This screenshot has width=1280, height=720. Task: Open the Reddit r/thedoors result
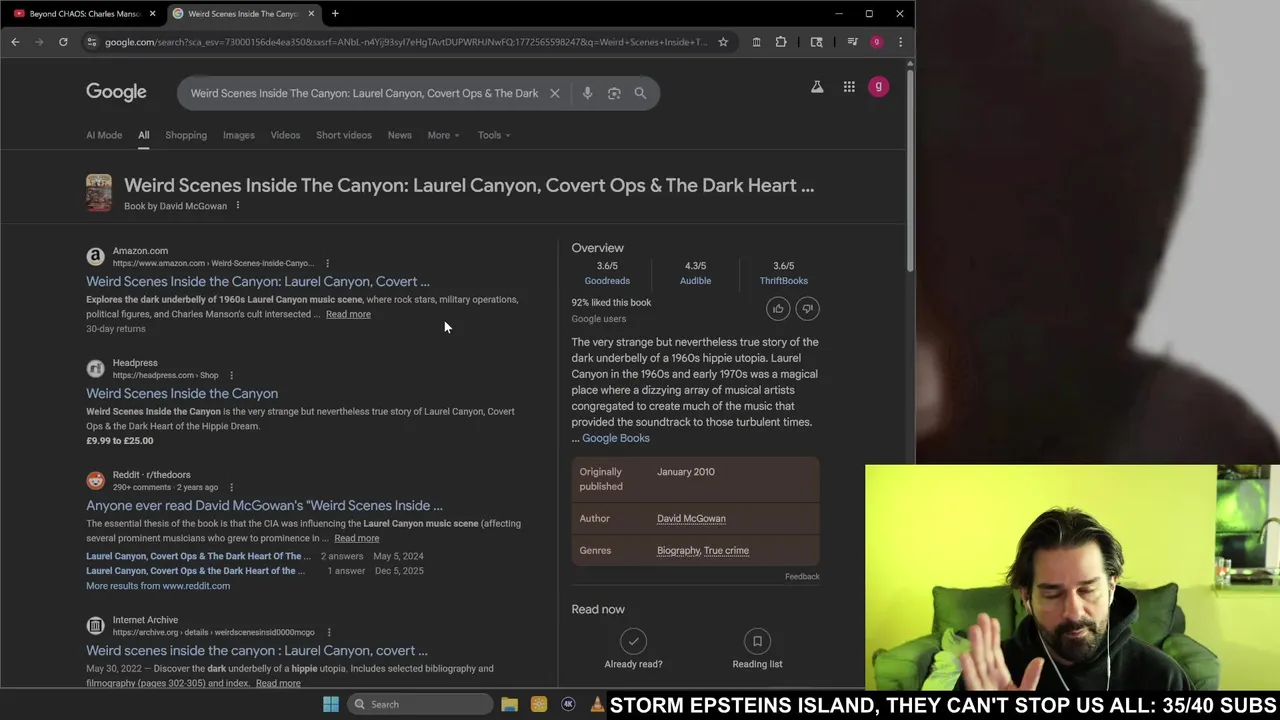[264, 506]
